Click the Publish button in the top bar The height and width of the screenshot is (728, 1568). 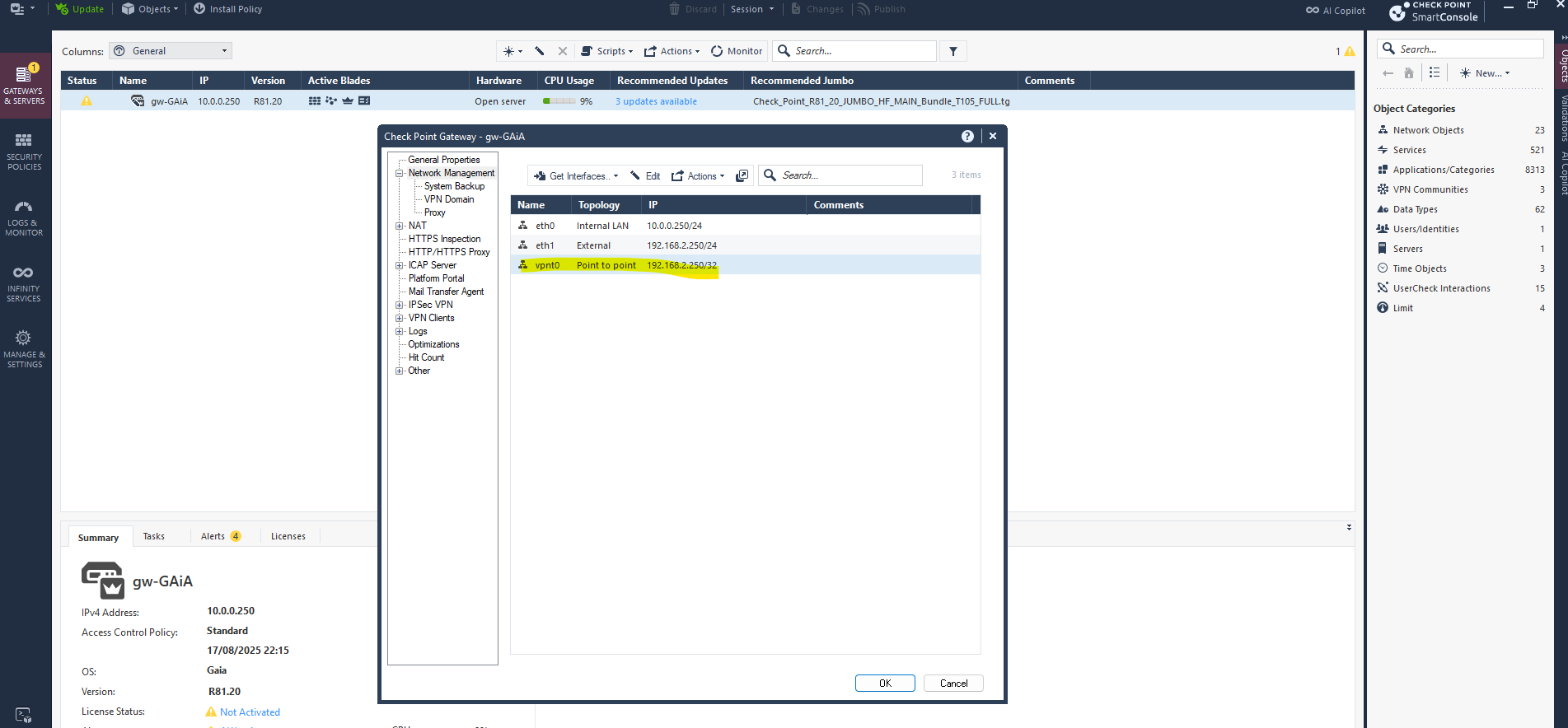881,9
